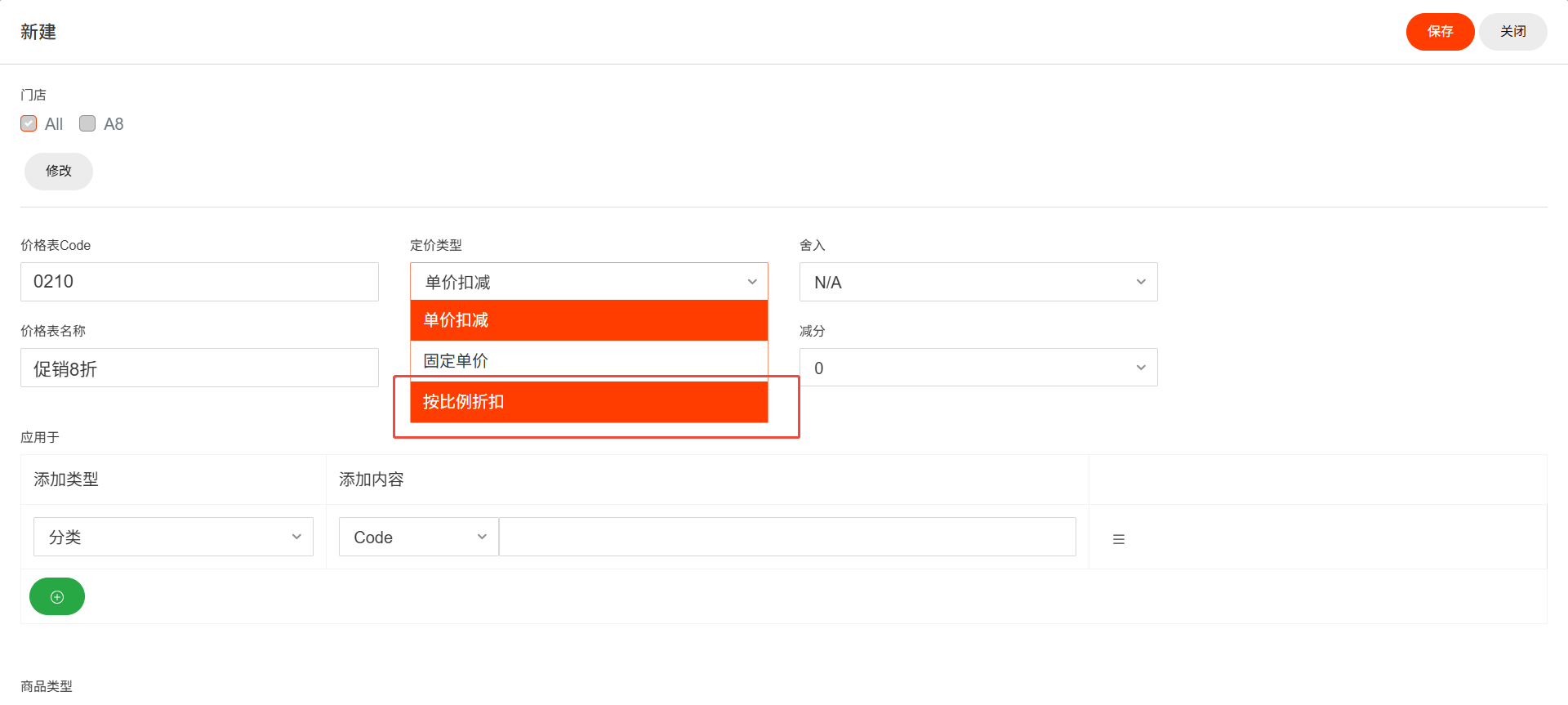This screenshot has height=705, width=1568.
Task: Click the chevron arrow in 分类 dropdown
Action: coord(296,537)
